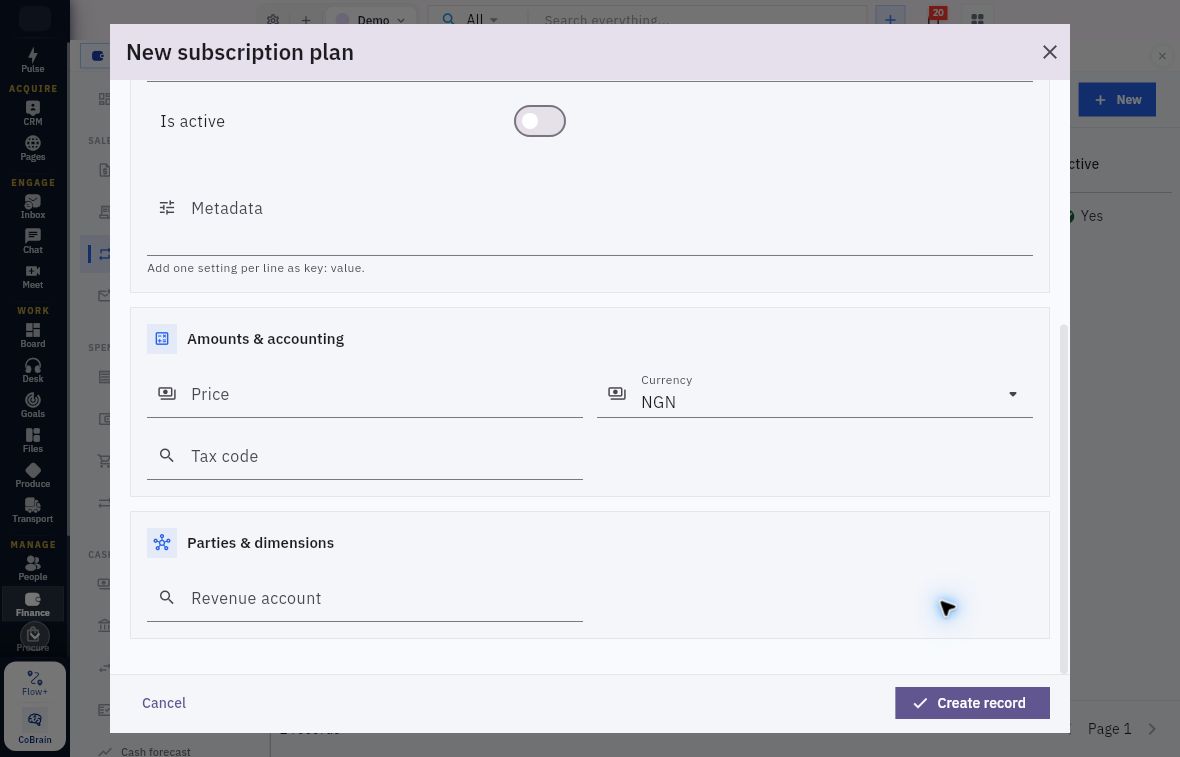Open Flow+ in the sidebar
The image size is (1180, 757).
pyautogui.click(x=35, y=683)
